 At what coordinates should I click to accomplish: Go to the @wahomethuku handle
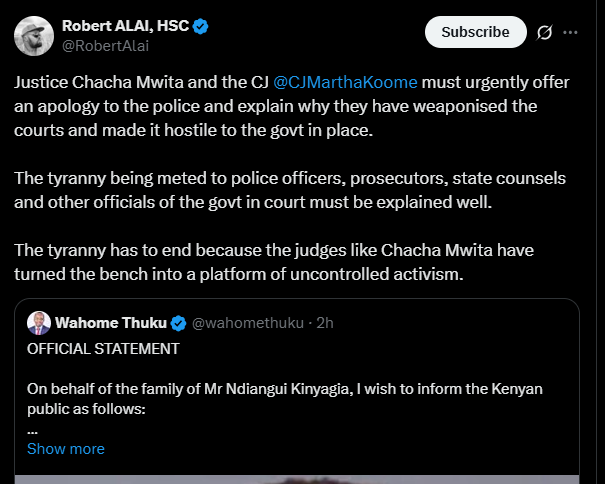coord(248,323)
